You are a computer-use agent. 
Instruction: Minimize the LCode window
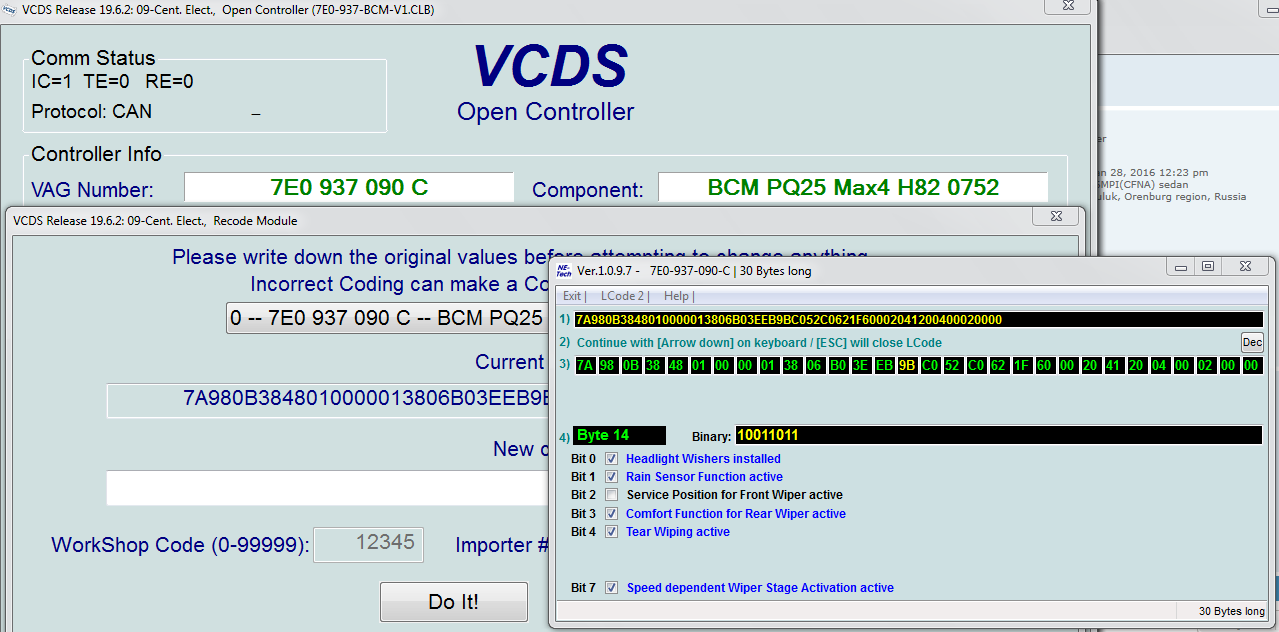tap(1182, 266)
